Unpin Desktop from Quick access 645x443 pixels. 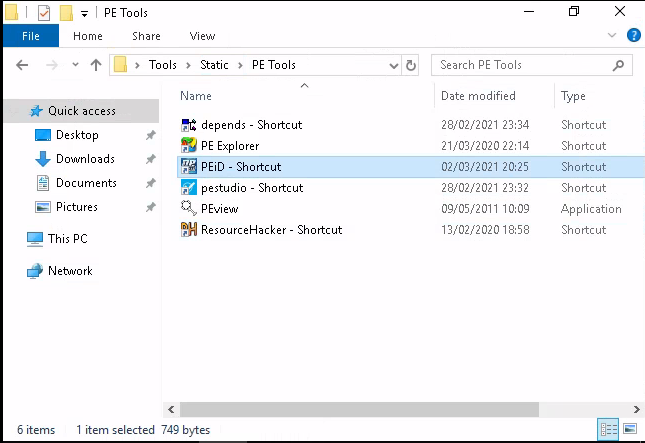coord(151,135)
